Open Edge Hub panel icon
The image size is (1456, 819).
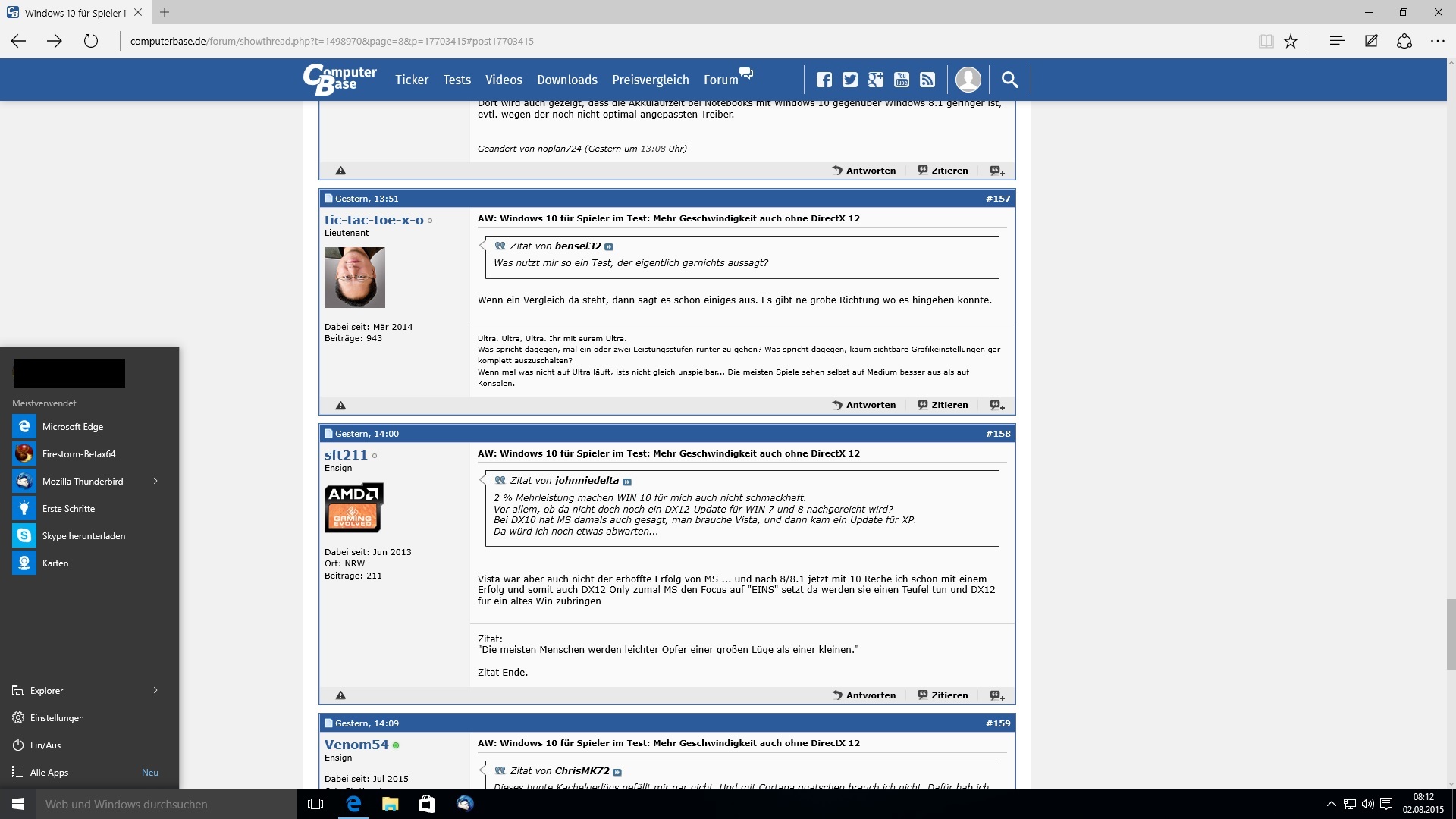(x=1337, y=42)
